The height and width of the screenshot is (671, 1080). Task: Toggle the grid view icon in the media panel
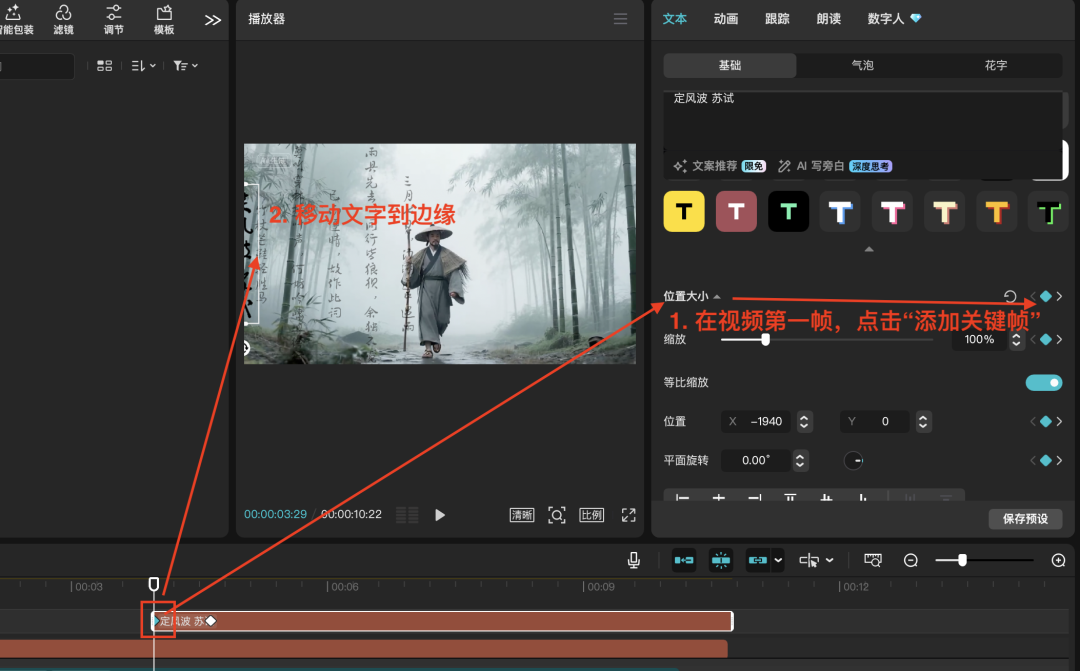104,65
